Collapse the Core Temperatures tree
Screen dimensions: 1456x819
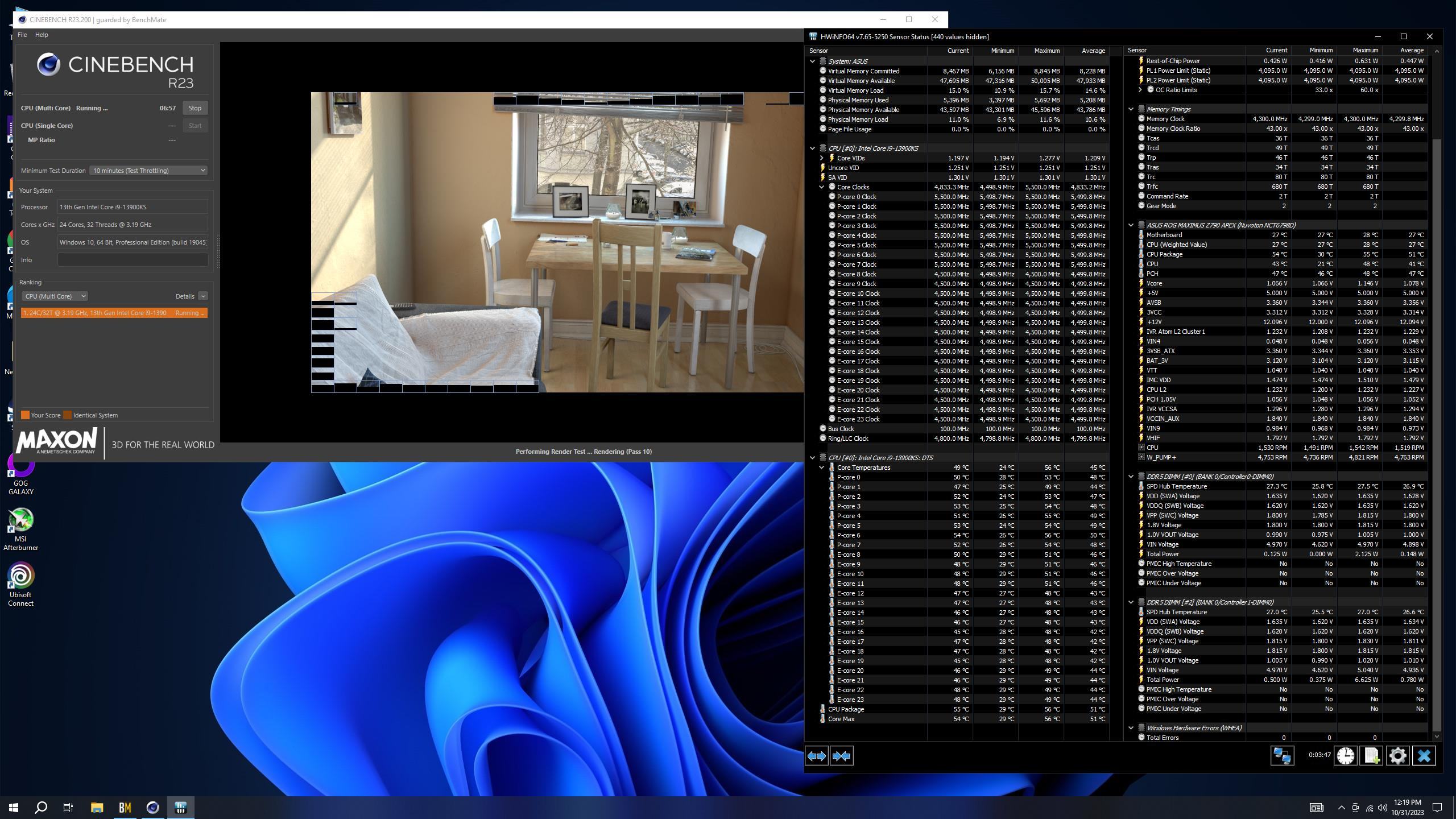[x=821, y=468]
